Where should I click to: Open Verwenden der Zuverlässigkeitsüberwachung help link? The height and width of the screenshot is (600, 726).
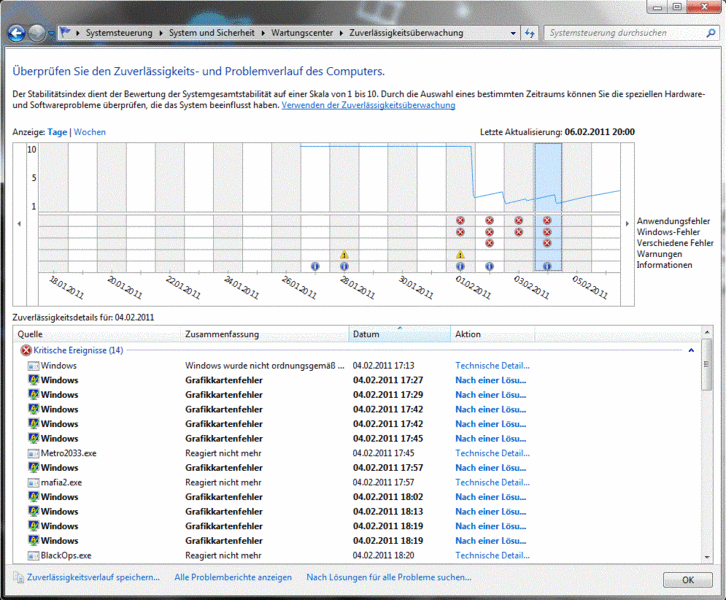coord(368,105)
